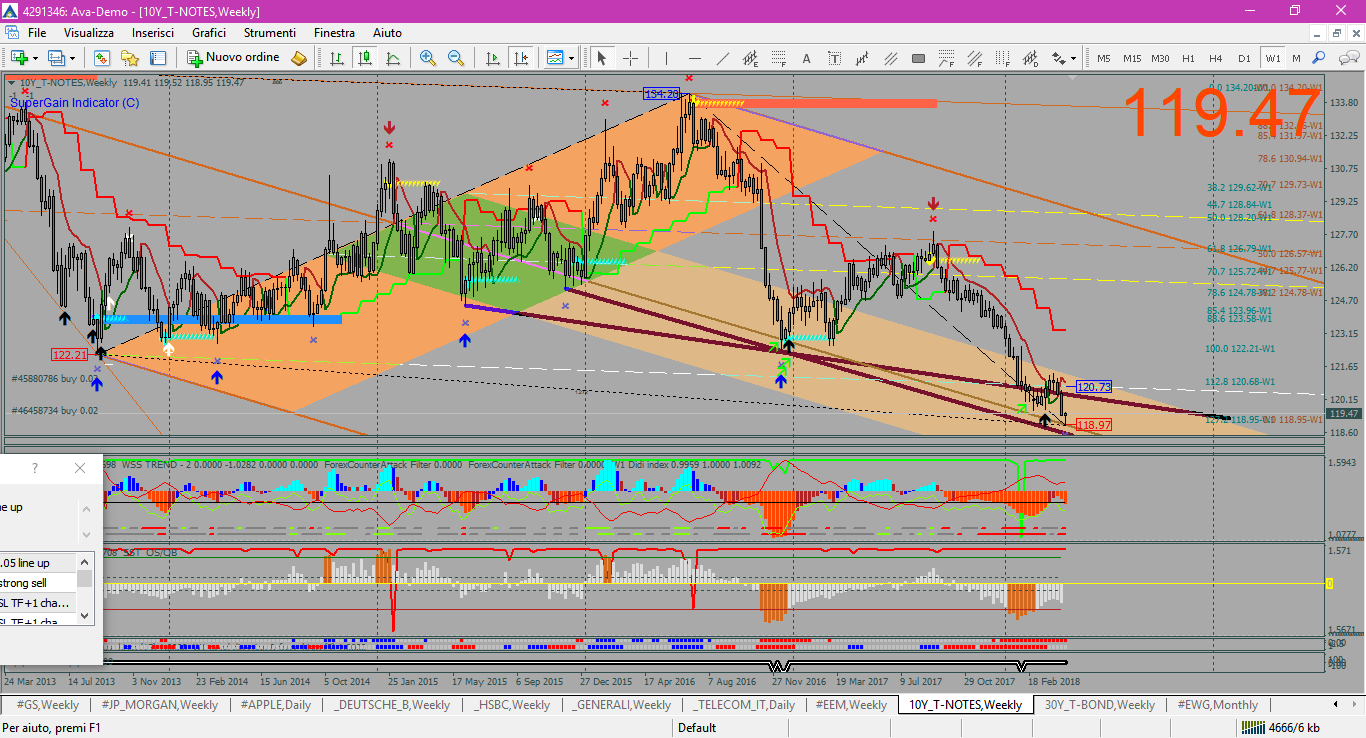Switch to M15 timeframe
Image resolution: width=1366 pixels, height=738 pixels.
click(x=1132, y=58)
